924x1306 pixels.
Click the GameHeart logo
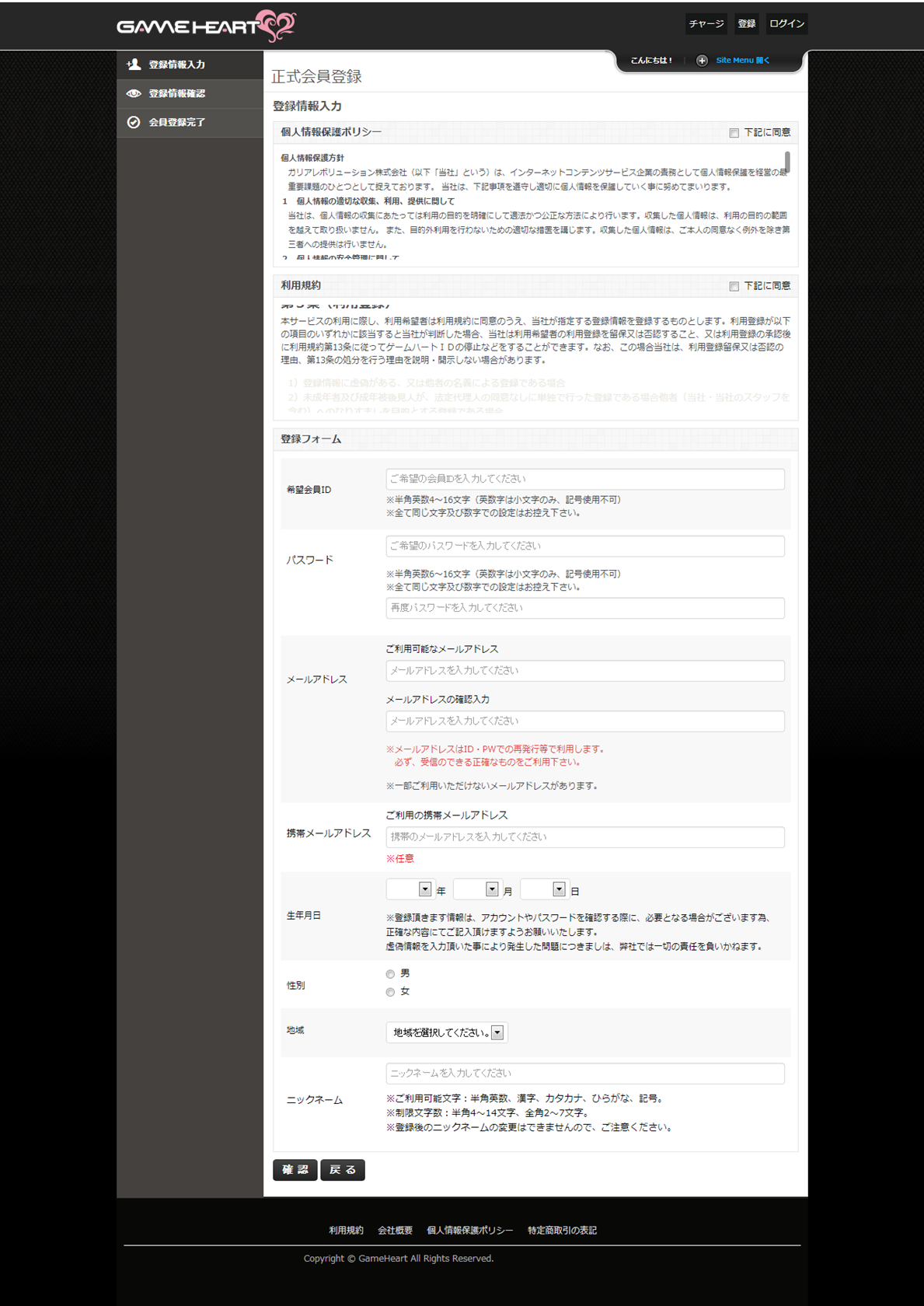(x=206, y=26)
